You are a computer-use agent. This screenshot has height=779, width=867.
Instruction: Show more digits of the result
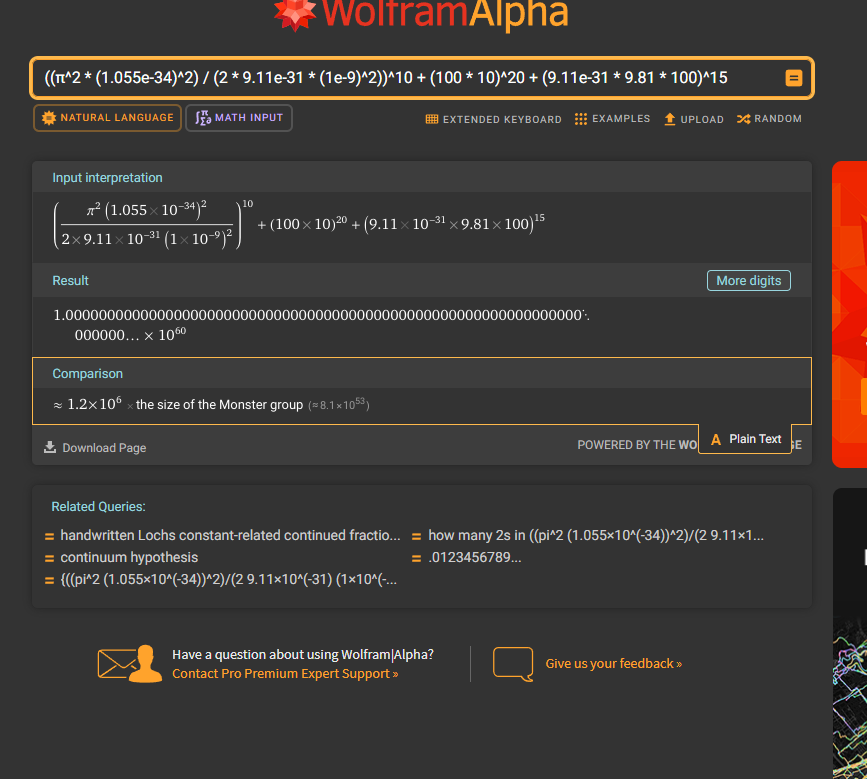coord(748,281)
